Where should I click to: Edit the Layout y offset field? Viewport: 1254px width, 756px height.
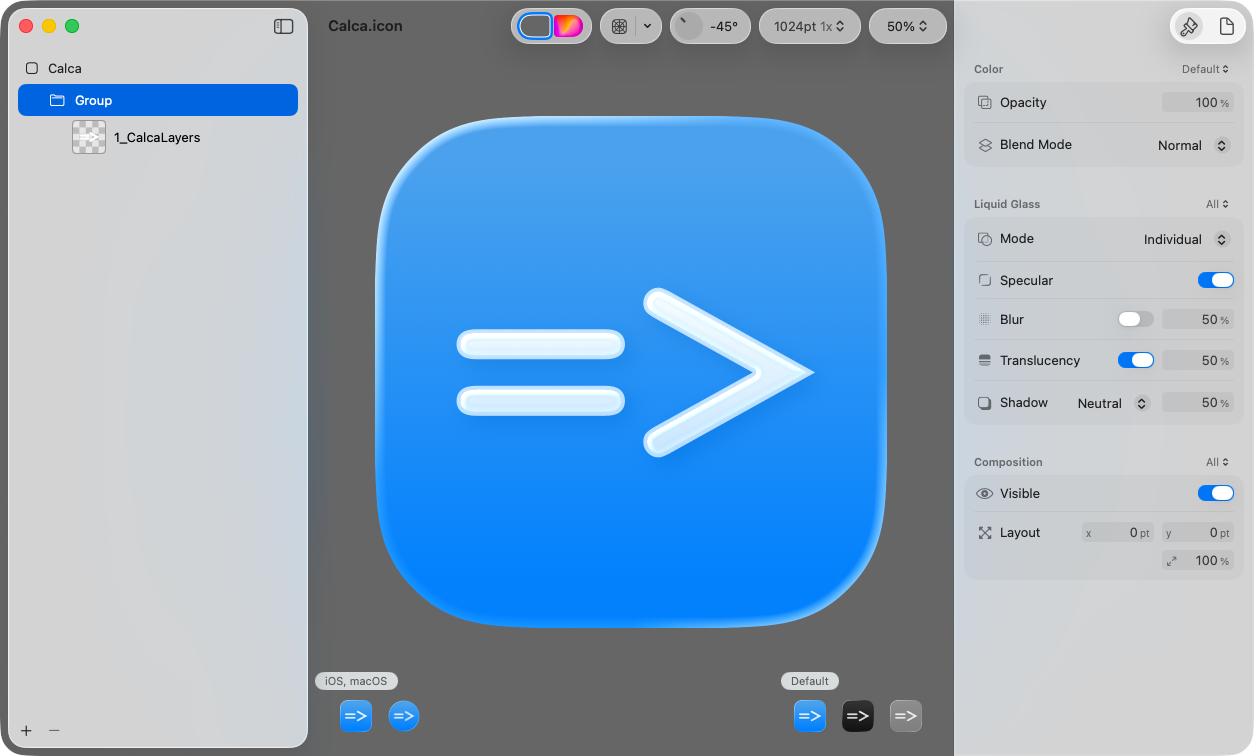[1198, 533]
